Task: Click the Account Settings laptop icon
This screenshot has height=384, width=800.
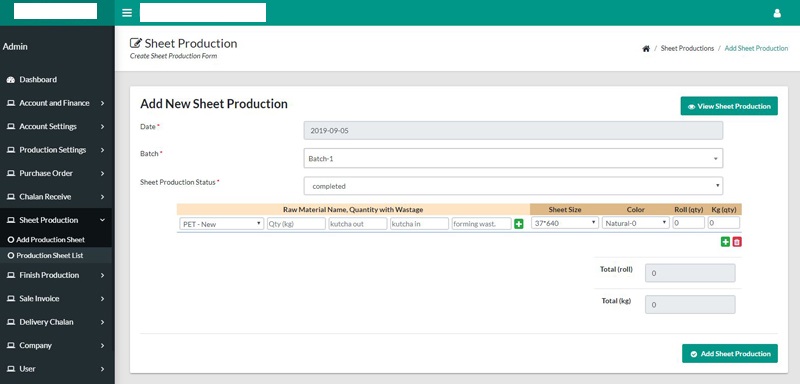Action: (x=11, y=126)
